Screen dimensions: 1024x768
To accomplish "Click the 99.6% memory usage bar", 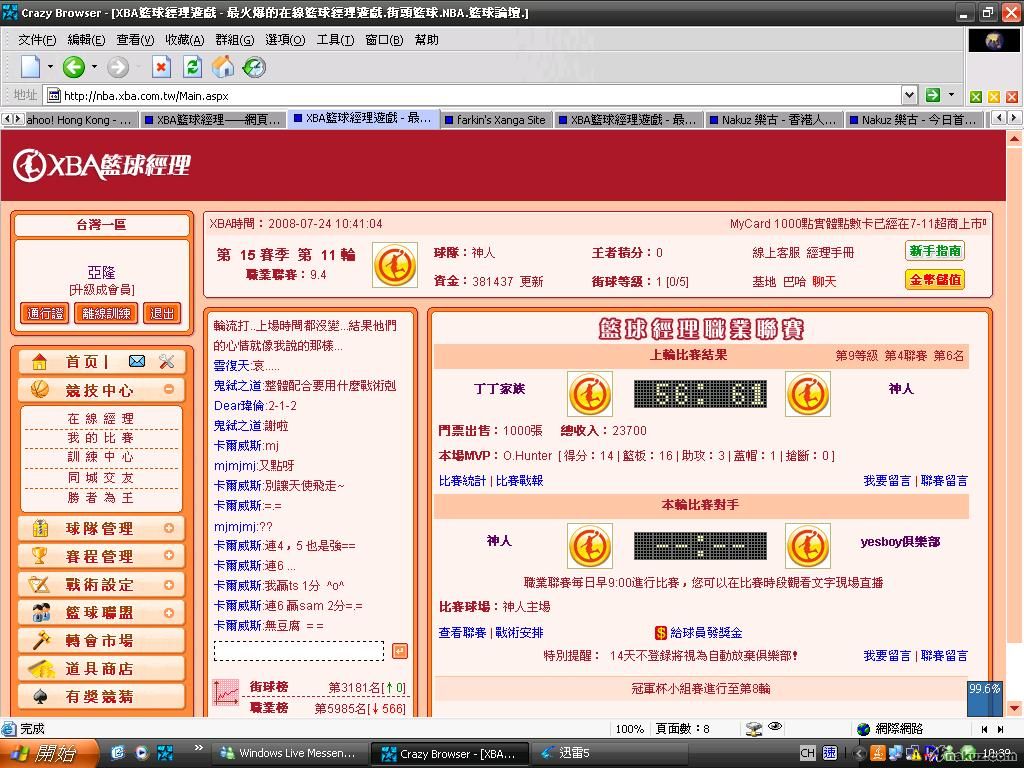I will pos(985,699).
